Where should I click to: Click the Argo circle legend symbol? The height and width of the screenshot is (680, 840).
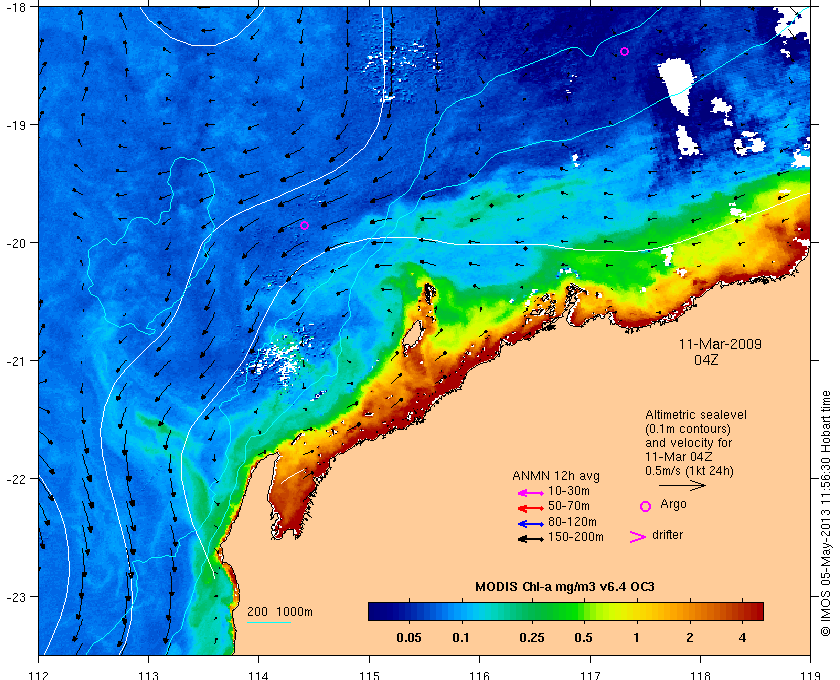pos(646,506)
